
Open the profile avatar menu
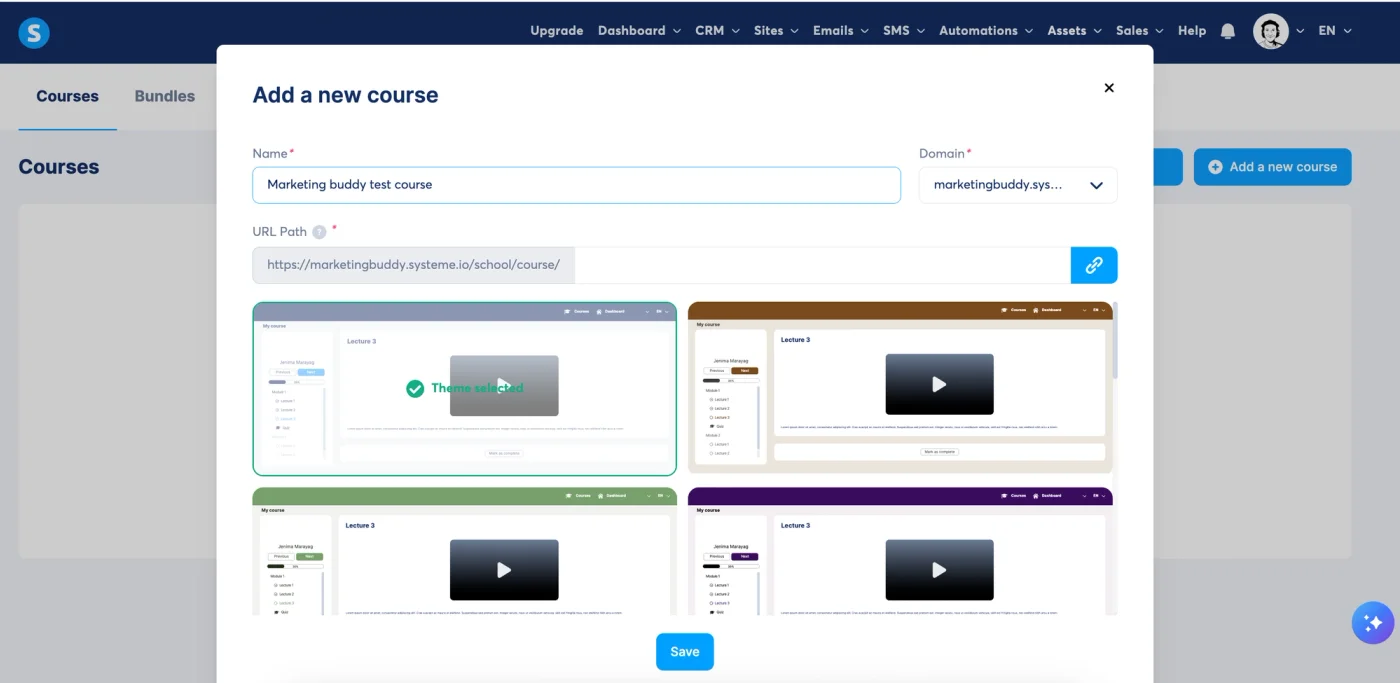point(1271,31)
